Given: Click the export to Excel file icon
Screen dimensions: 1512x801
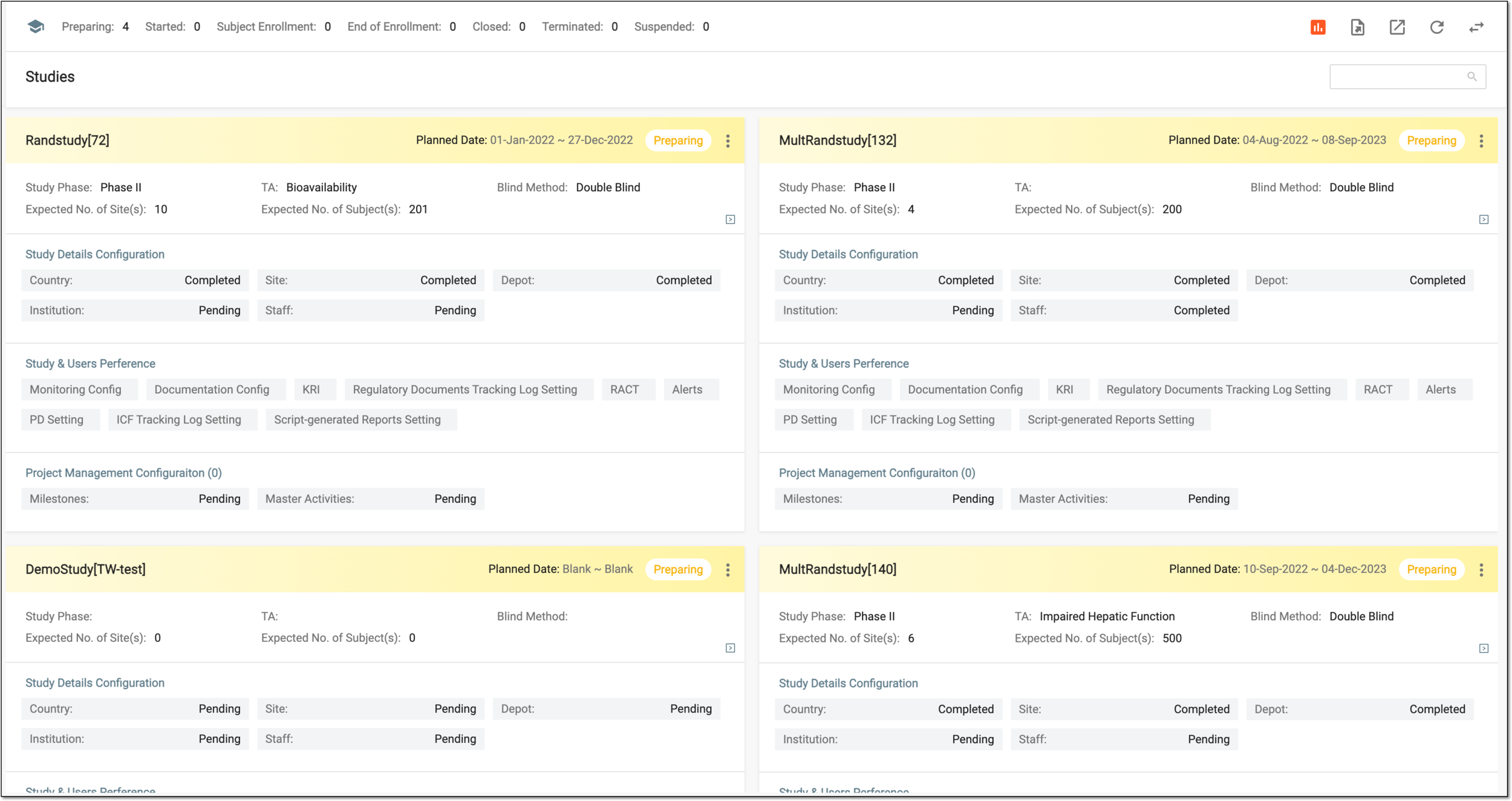Looking at the screenshot, I should [x=1357, y=27].
